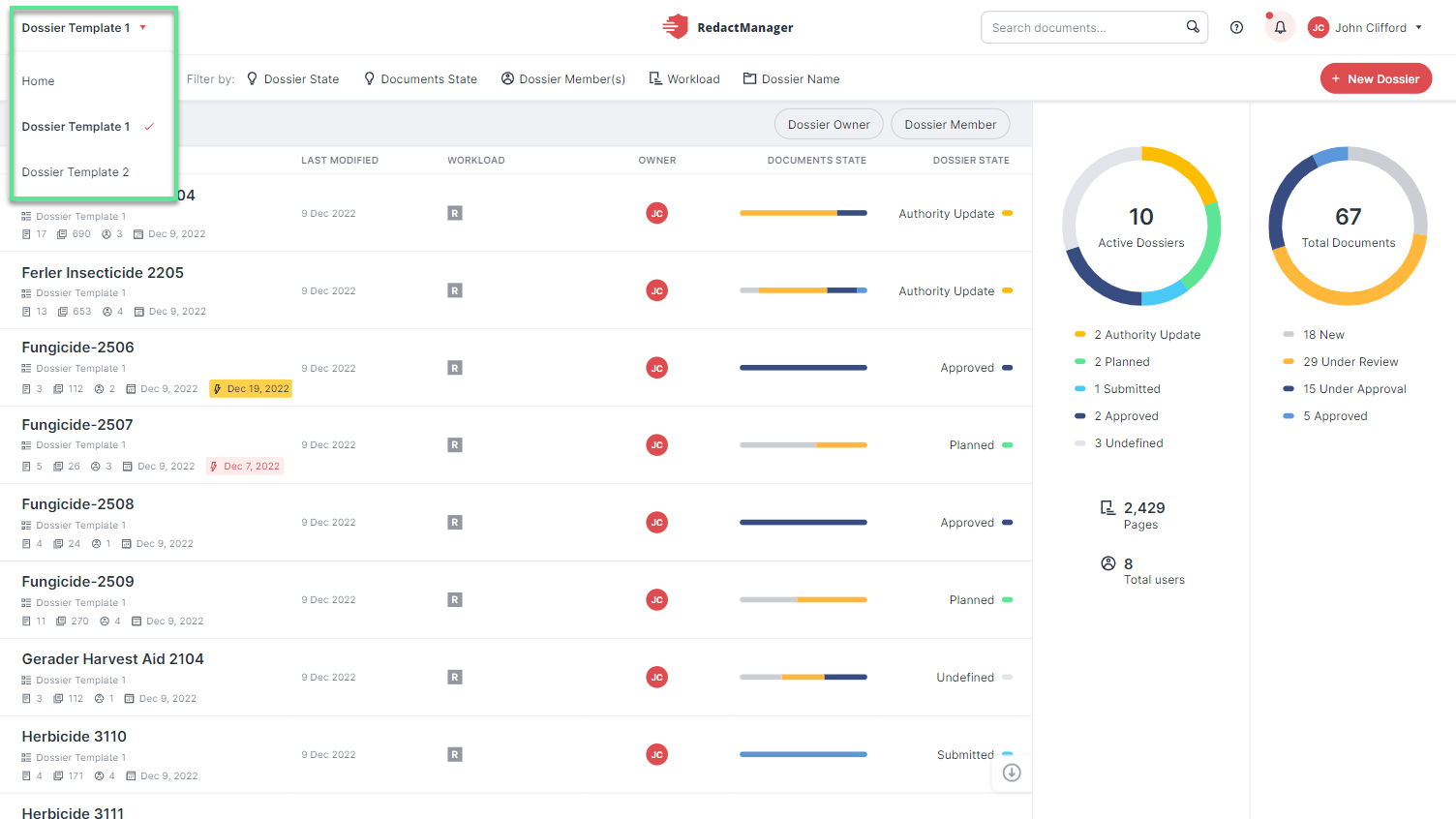Click the workload R icon for Ferler Insecticide 2205

455,290
